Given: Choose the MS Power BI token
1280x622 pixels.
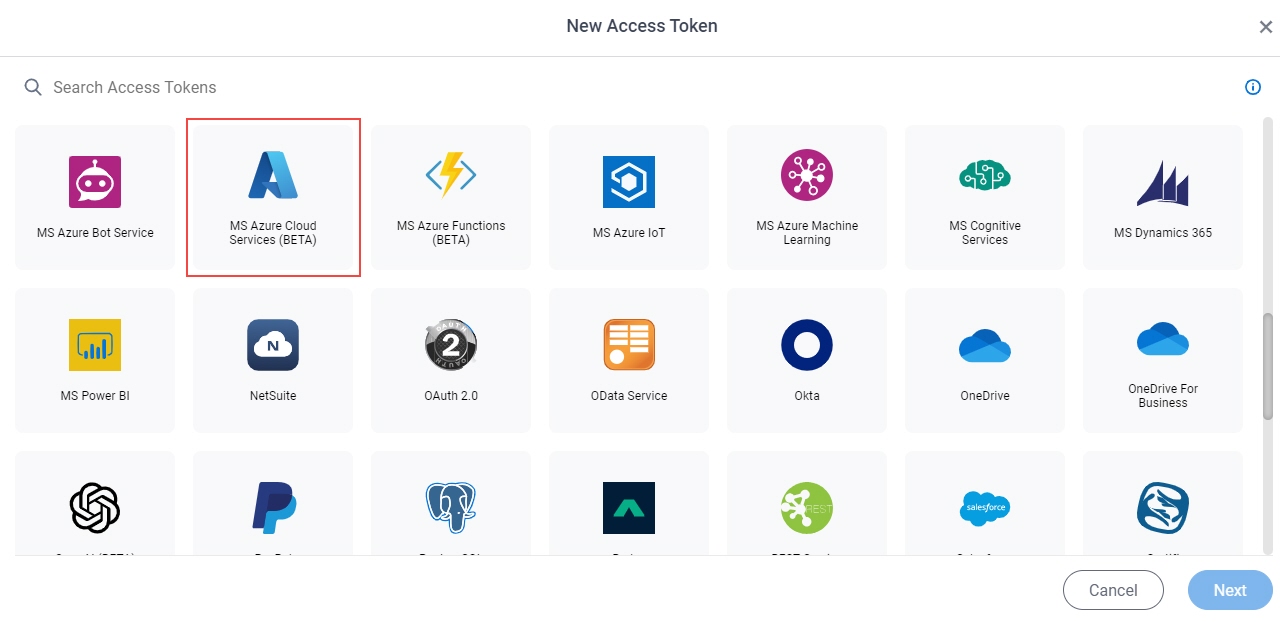Looking at the screenshot, I should pos(95,360).
